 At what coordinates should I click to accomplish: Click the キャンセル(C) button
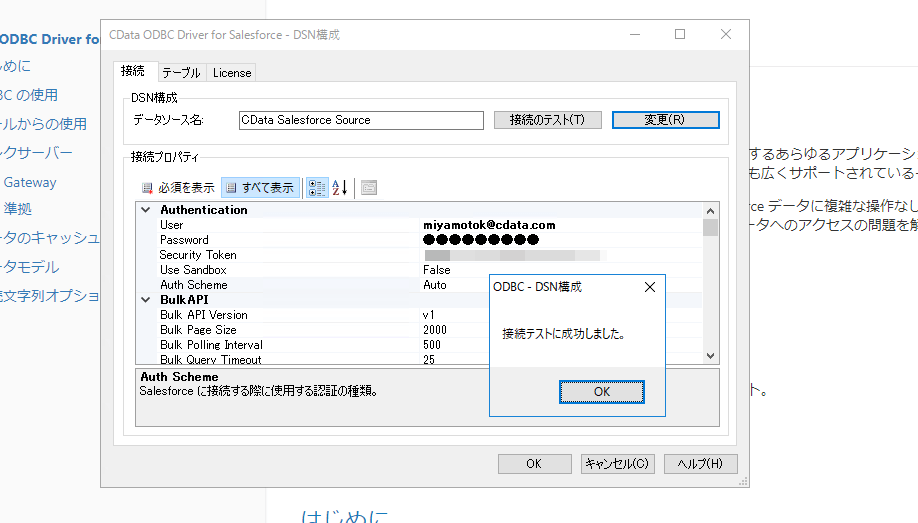click(x=617, y=464)
